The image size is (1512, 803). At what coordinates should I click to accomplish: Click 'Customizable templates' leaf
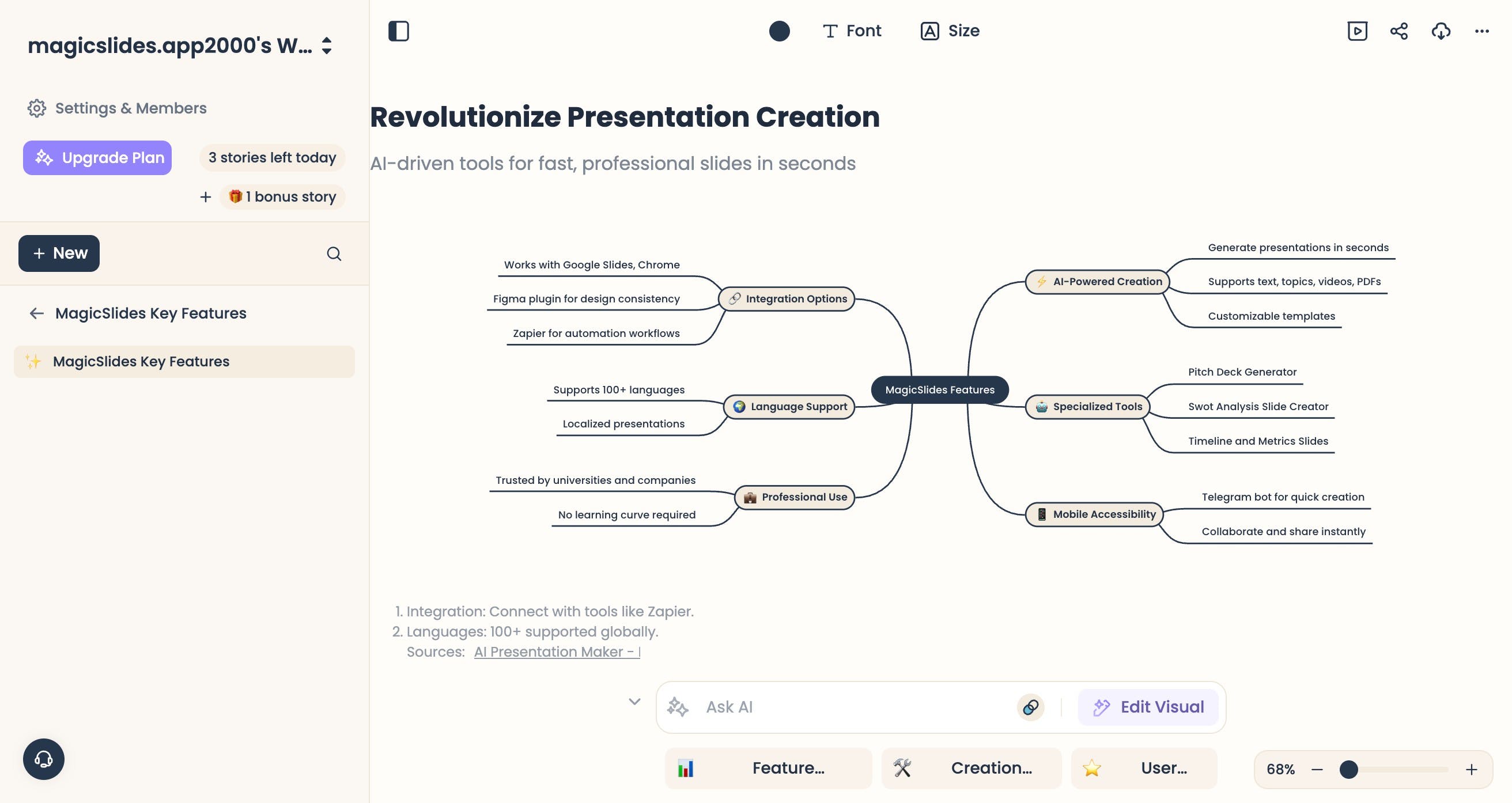tap(1271, 316)
